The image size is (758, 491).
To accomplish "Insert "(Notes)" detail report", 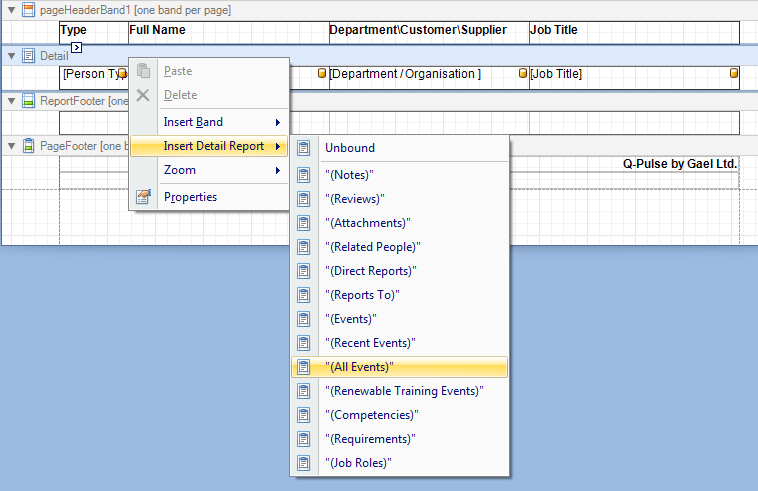I will (400, 174).
